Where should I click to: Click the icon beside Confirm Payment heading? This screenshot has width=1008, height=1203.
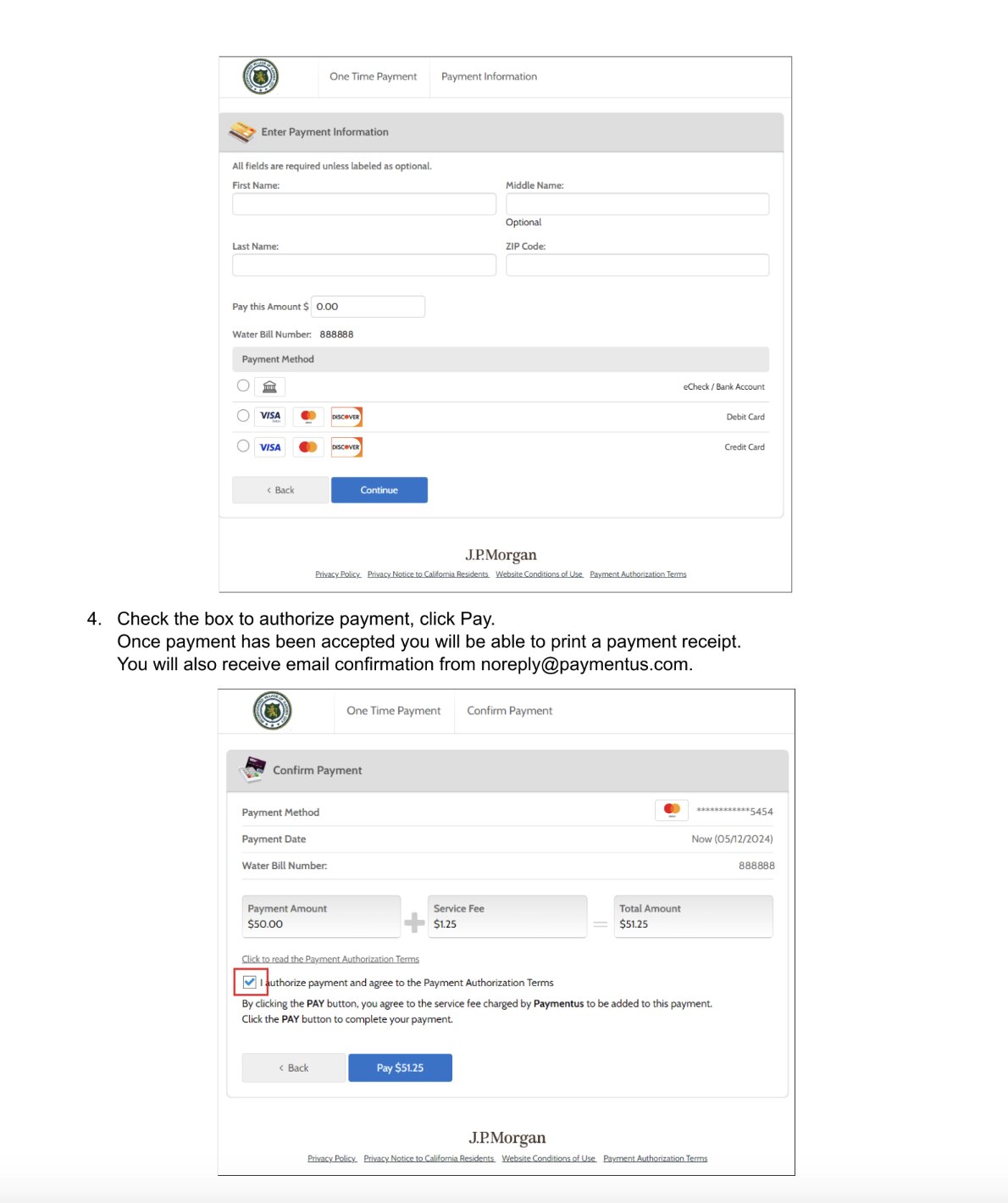click(x=253, y=769)
